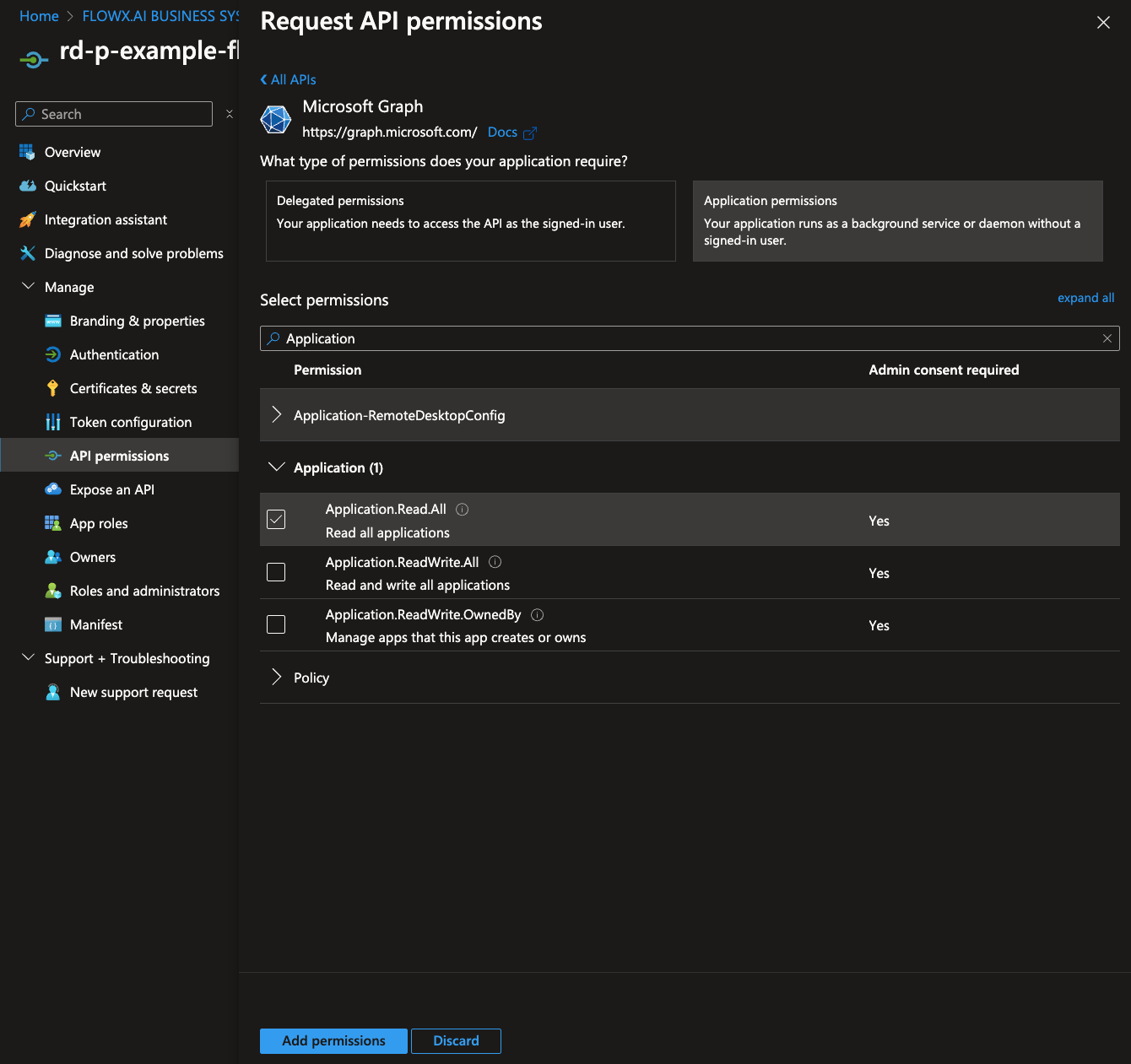The width and height of the screenshot is (1131, 1064).
Task: Select the Delegated permissions card
Action: (x=471, y=221)
